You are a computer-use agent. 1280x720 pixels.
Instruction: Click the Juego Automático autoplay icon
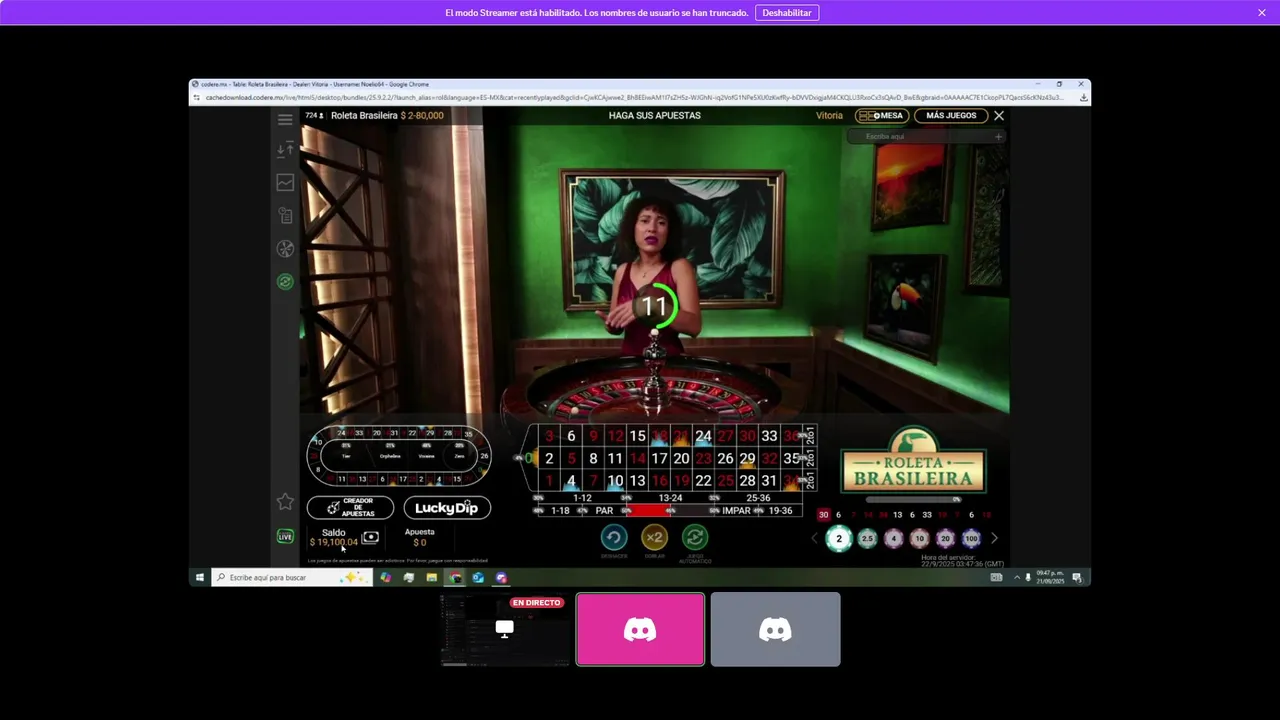tap(695, 538)
